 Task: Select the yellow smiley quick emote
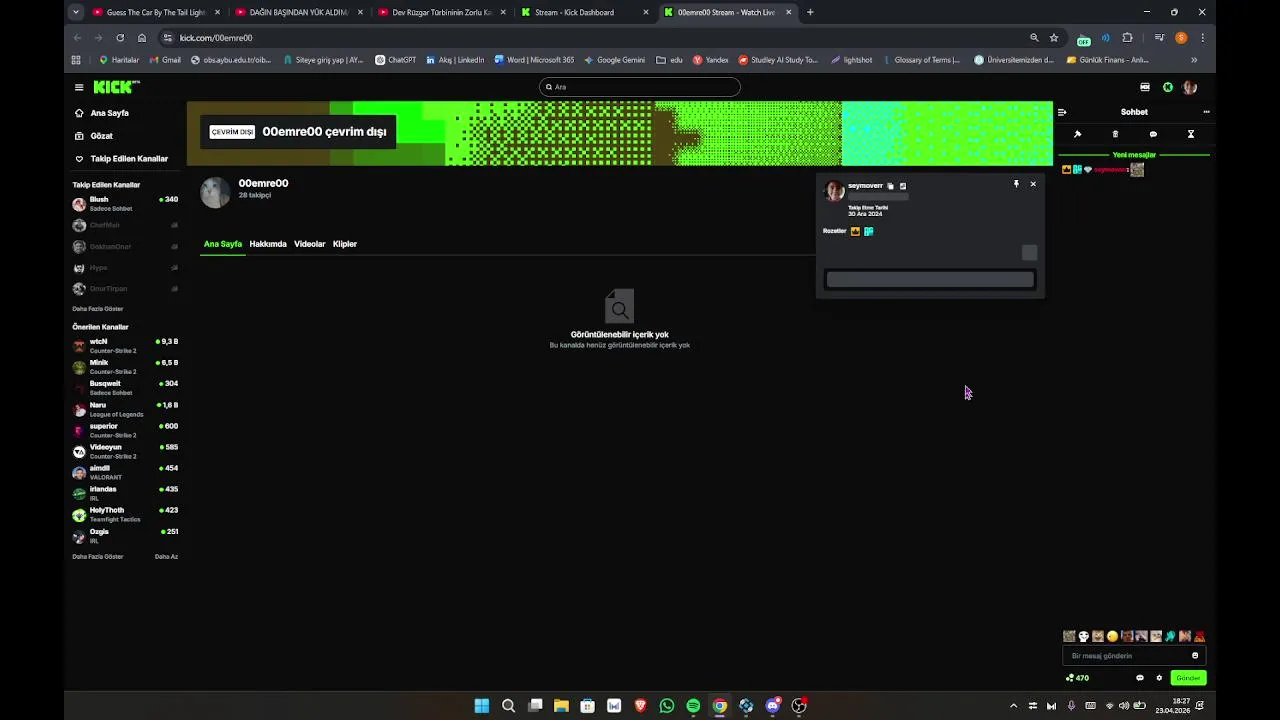(x=1112, y=636)
